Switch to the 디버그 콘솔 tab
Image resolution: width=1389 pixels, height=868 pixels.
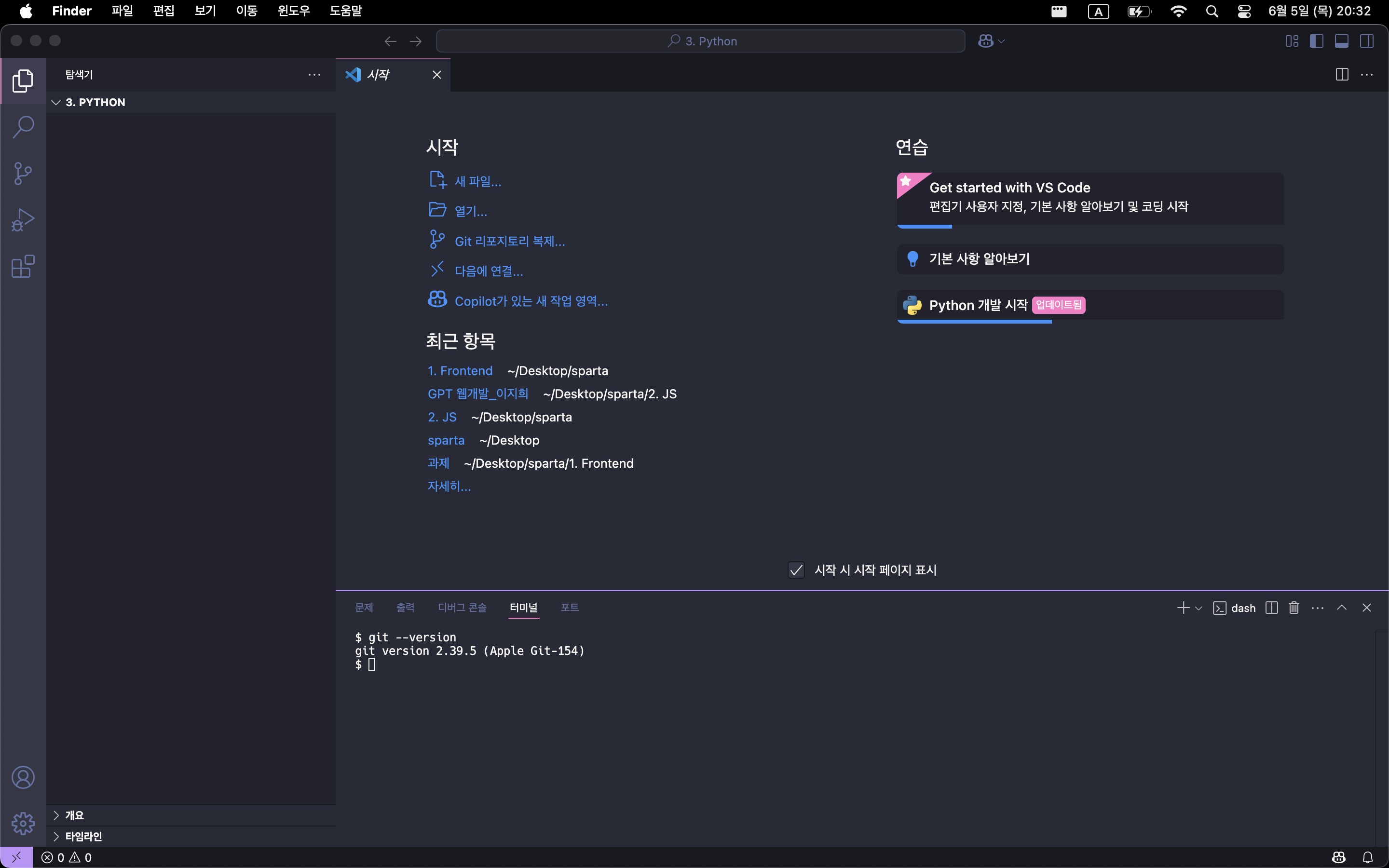pos(462,608)
